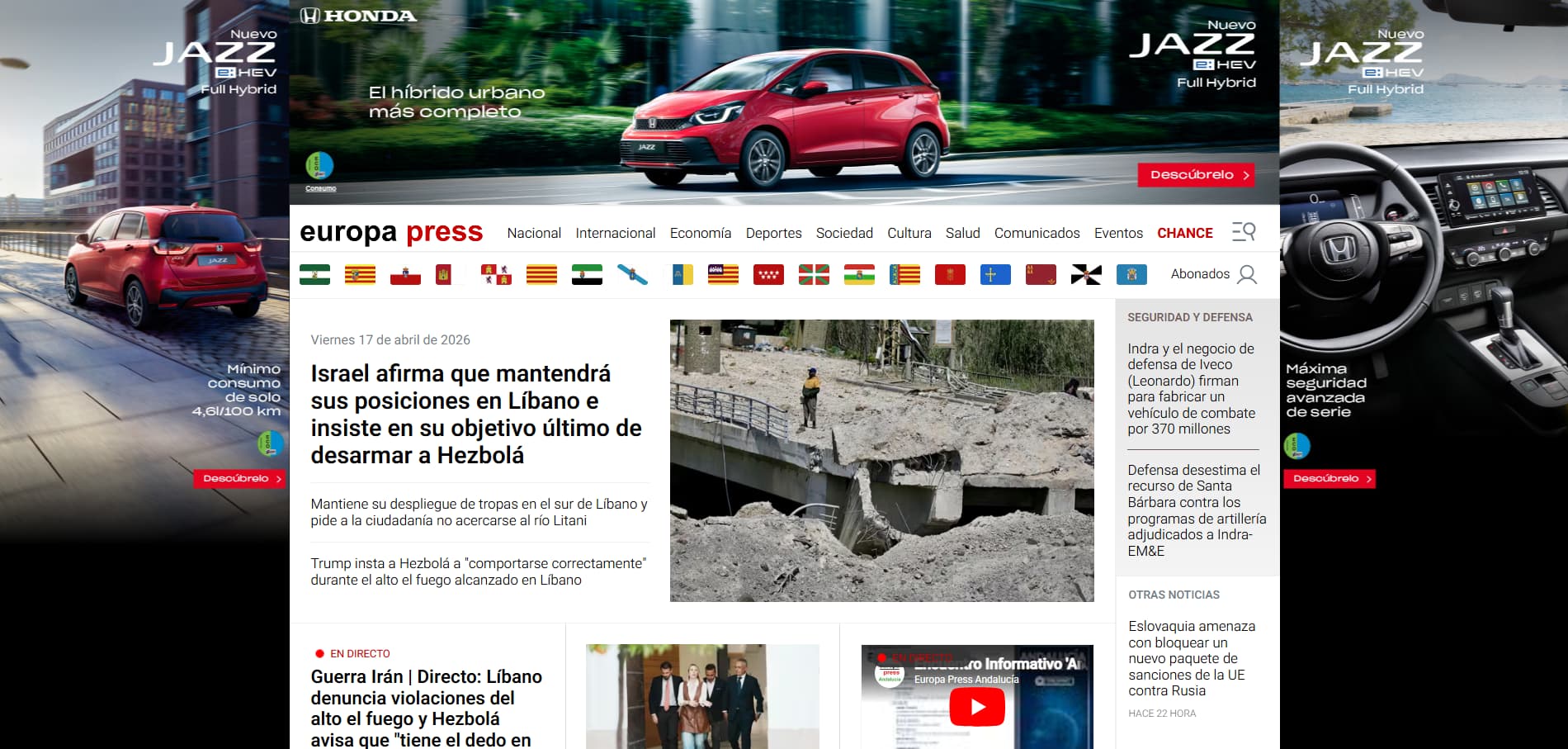Select the Cantabria flag icon
This screenshot has height=749, width=1568.
click(x=405, y=274)
